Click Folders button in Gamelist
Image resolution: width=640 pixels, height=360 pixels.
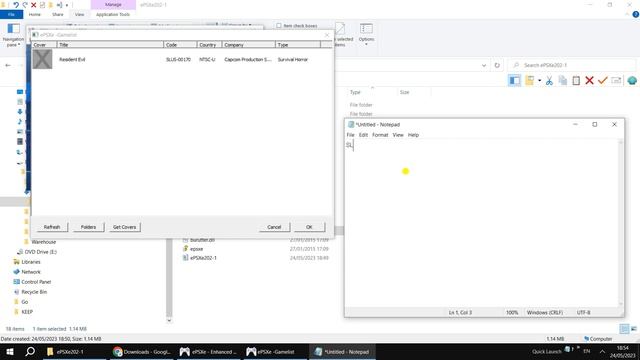point(88,227)
